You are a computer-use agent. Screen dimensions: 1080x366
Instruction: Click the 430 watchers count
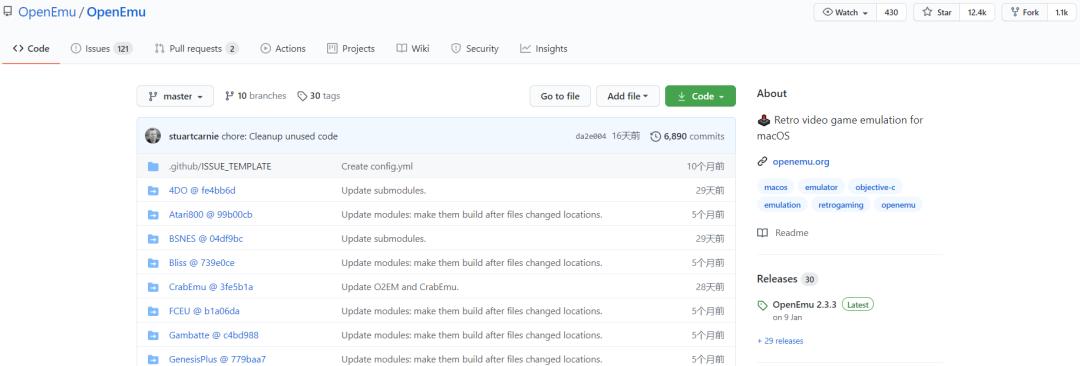tap(891, 12)
